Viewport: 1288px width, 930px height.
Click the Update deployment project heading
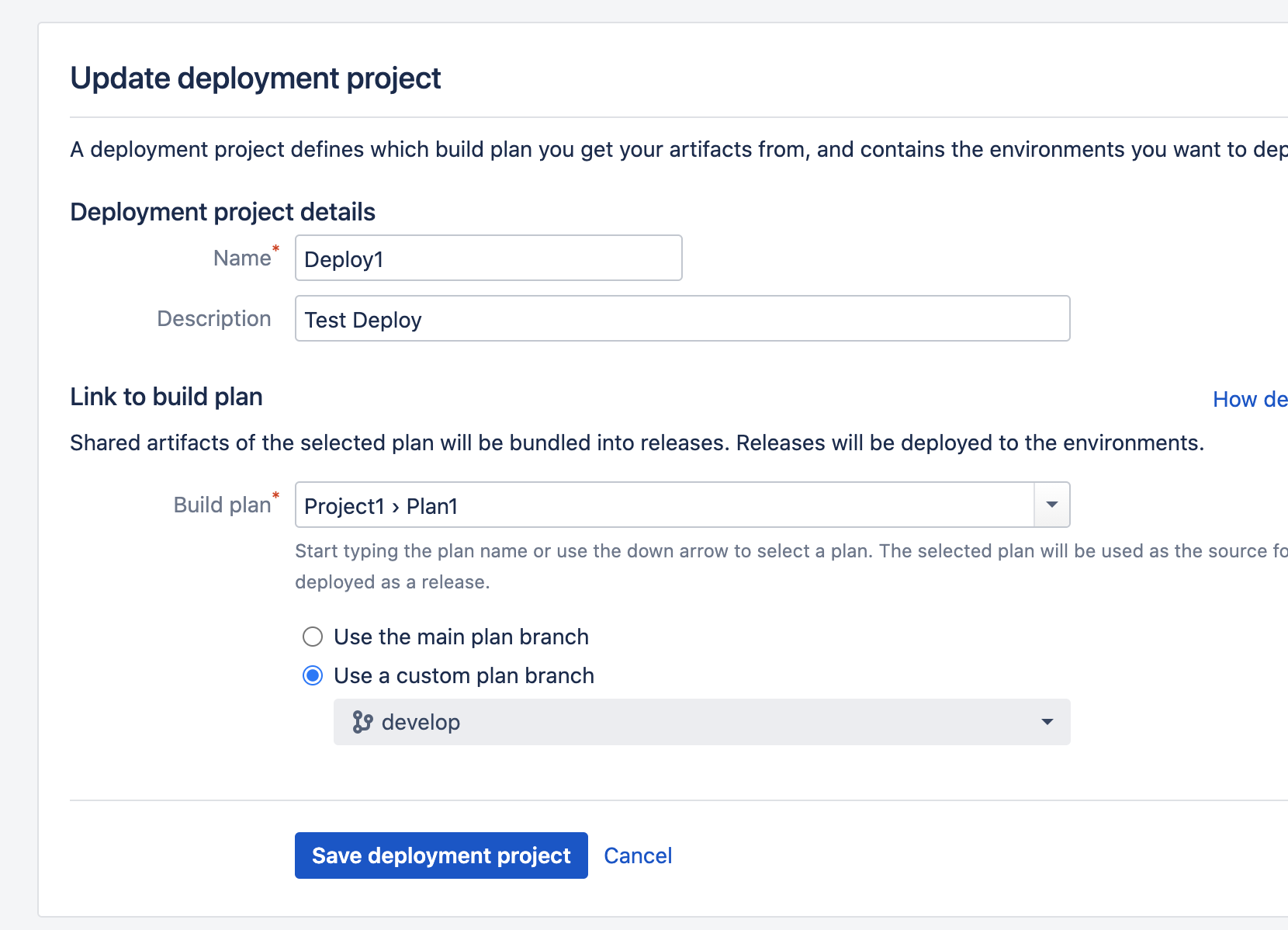click(x=255, y=78)
